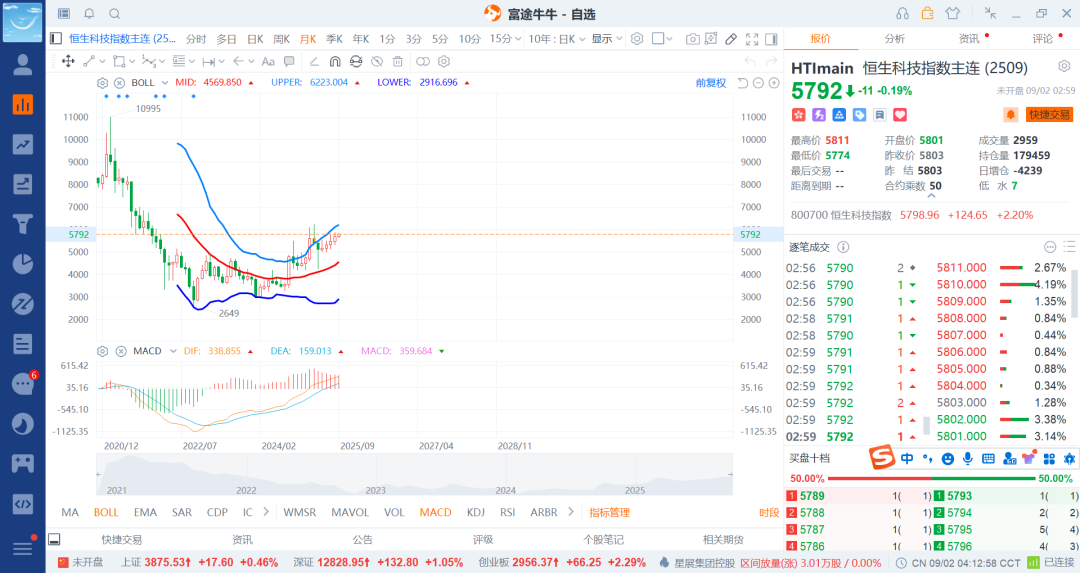This screenshot has width=1080, height=573.
Task: Open the 个股笔记 bottom tab
Action: [x=603, y=539]
